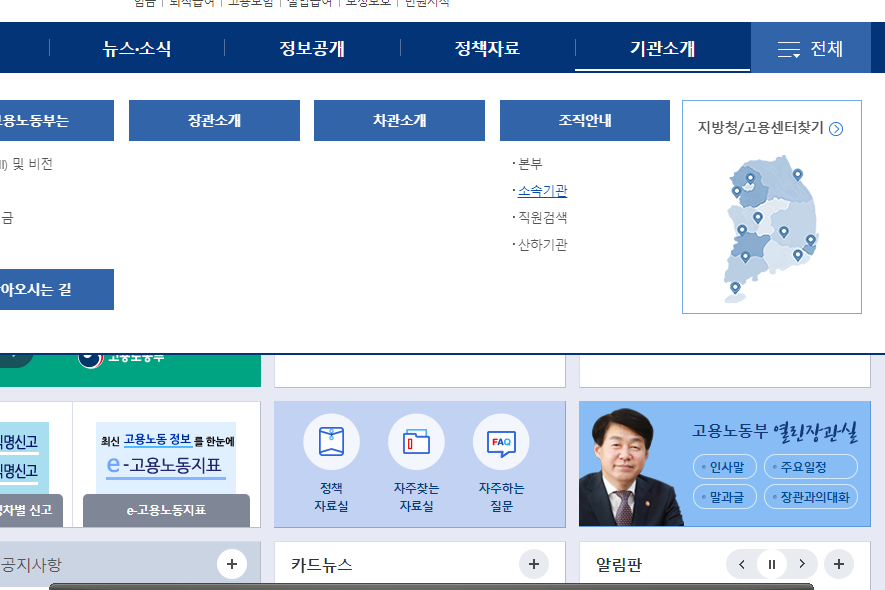Click the 장관과의대화 button
This screenshot has width=885, height=590.
click(x=810, y=497)
